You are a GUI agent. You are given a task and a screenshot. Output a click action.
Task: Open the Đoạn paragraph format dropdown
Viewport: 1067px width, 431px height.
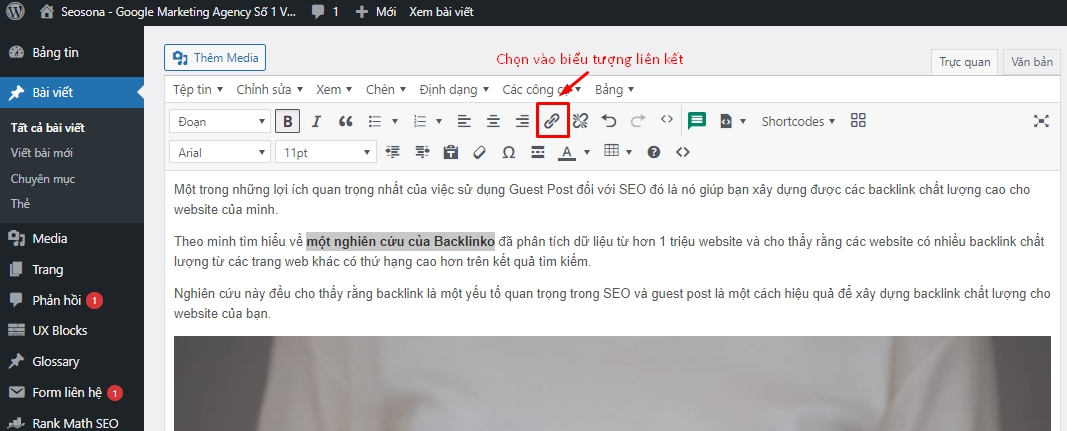[x=218, y=121]
